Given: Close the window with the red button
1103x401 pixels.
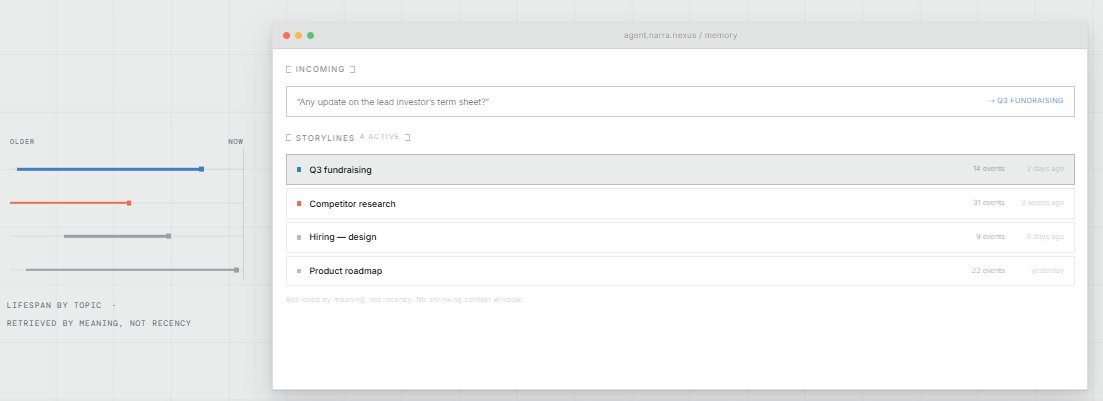Looking at the screenshot, I should 286,35.
